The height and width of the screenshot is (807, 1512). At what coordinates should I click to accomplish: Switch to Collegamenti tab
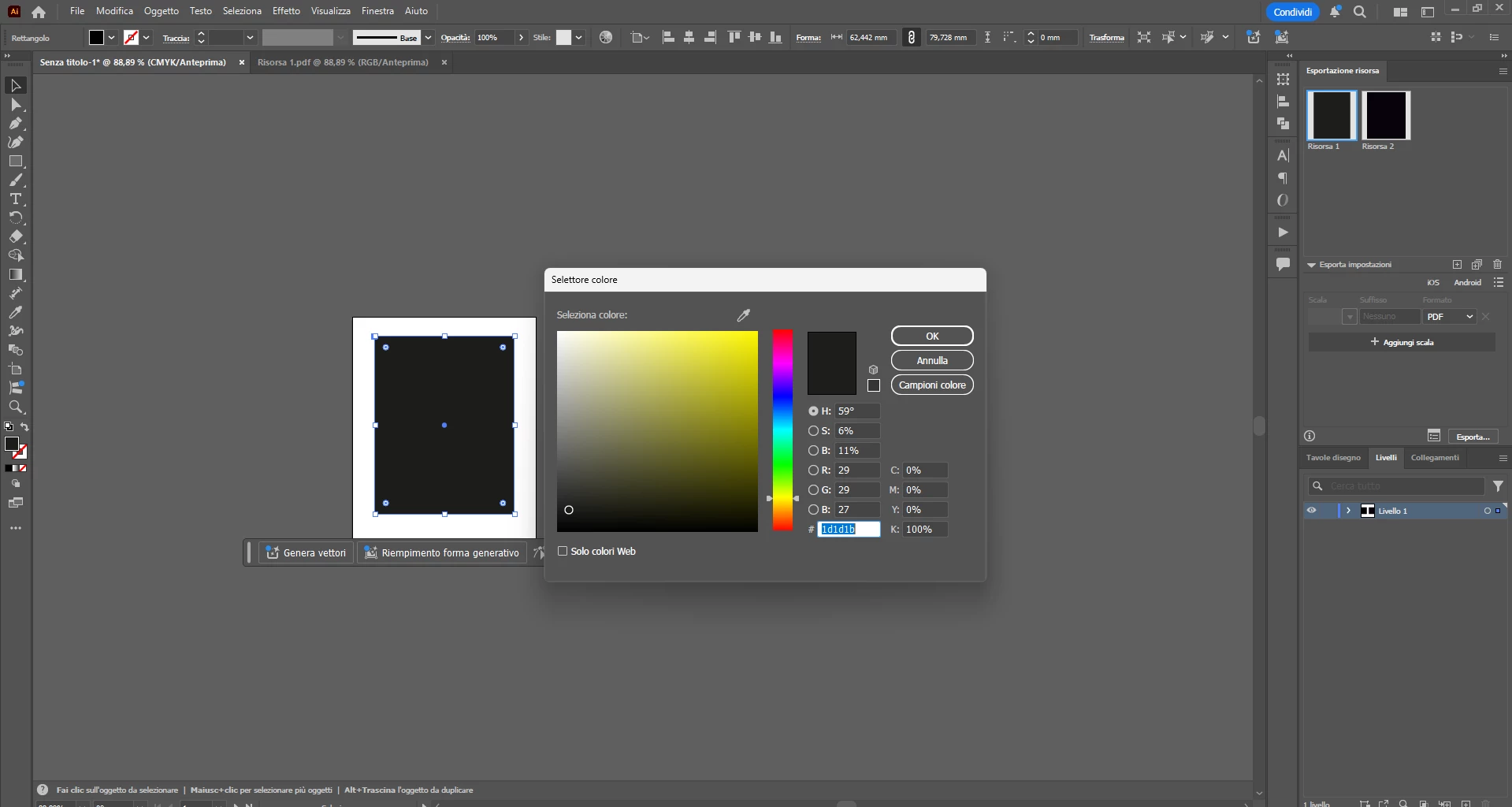(1435, 458)
